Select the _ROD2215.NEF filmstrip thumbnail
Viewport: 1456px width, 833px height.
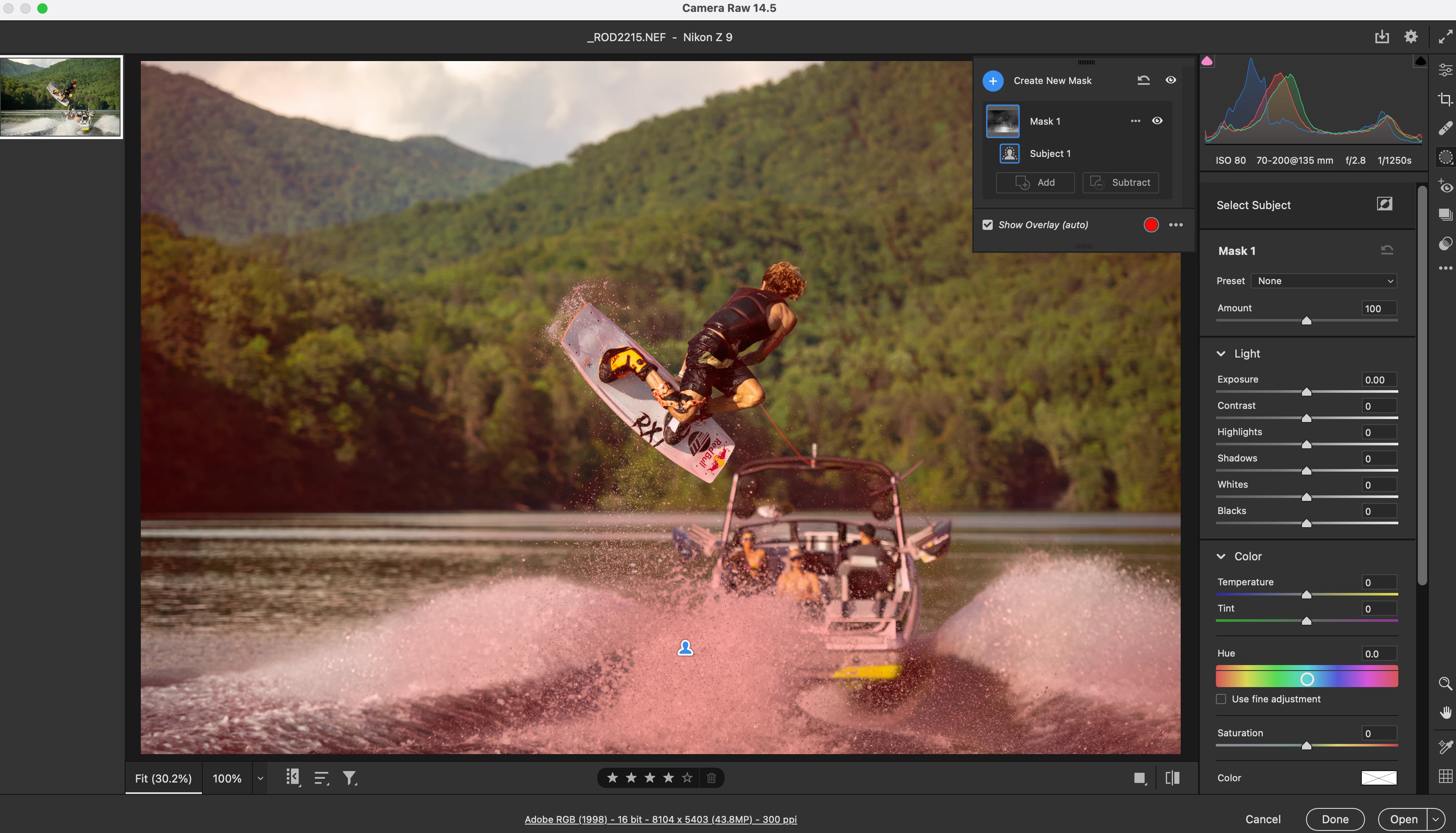click(x=61, y=97)
